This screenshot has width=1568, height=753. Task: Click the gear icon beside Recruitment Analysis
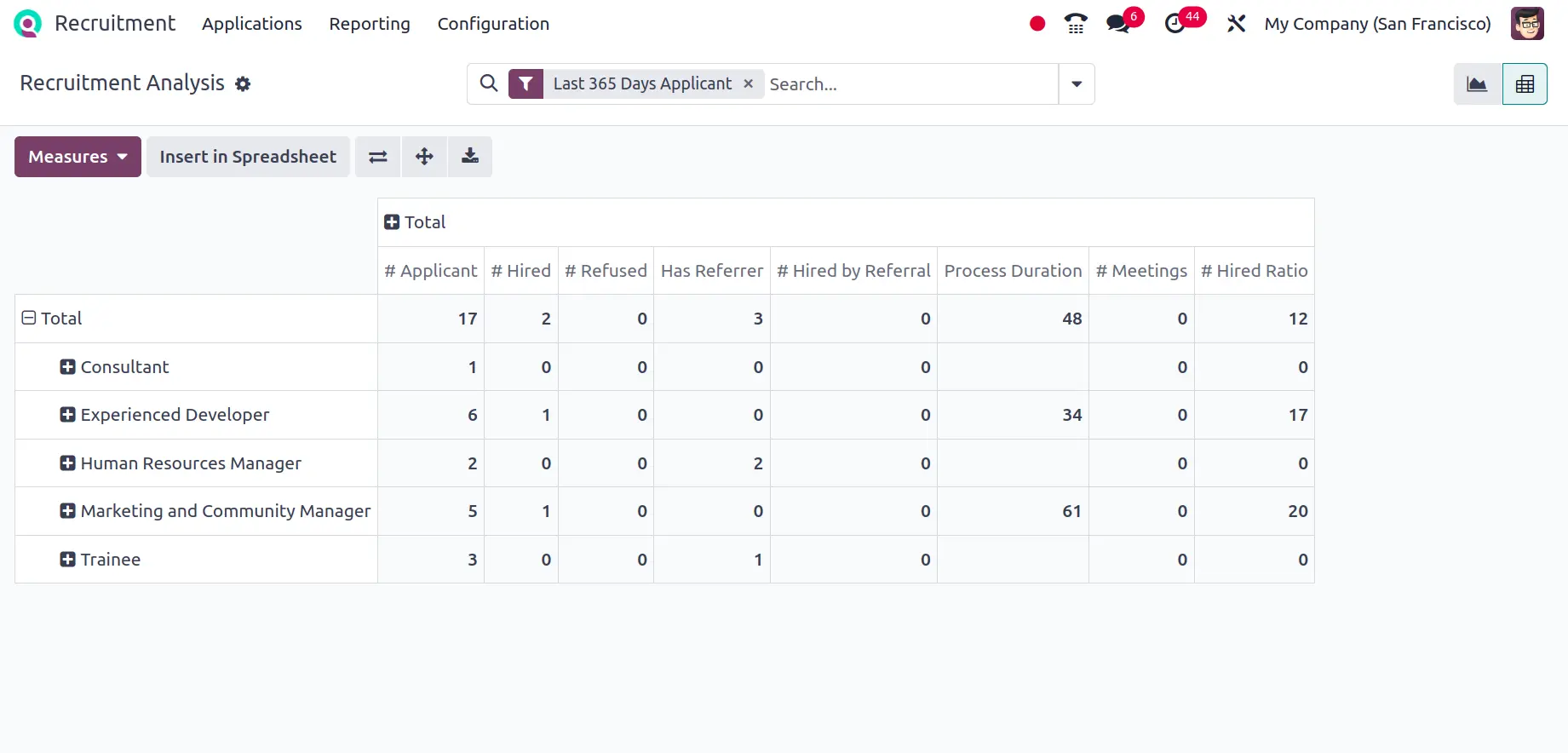[243, 84]
